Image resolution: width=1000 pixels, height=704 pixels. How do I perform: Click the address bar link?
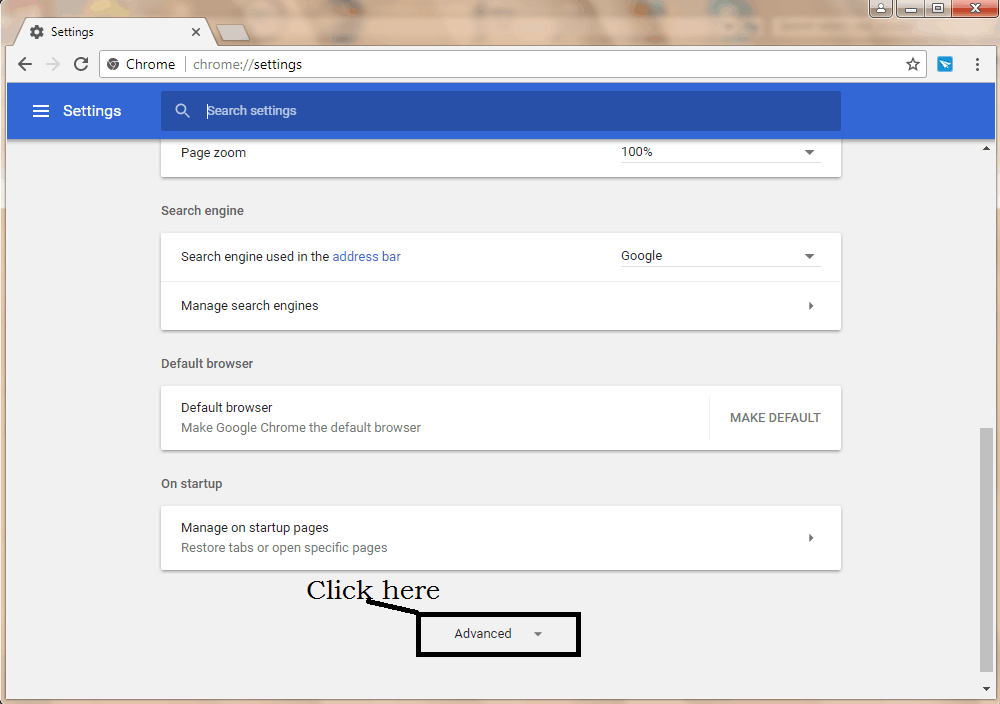(366, 256)
